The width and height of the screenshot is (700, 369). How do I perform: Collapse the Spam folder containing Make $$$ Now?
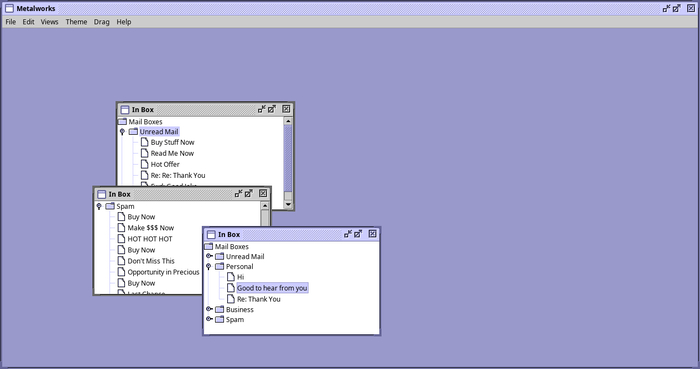(x=99, y=206)
